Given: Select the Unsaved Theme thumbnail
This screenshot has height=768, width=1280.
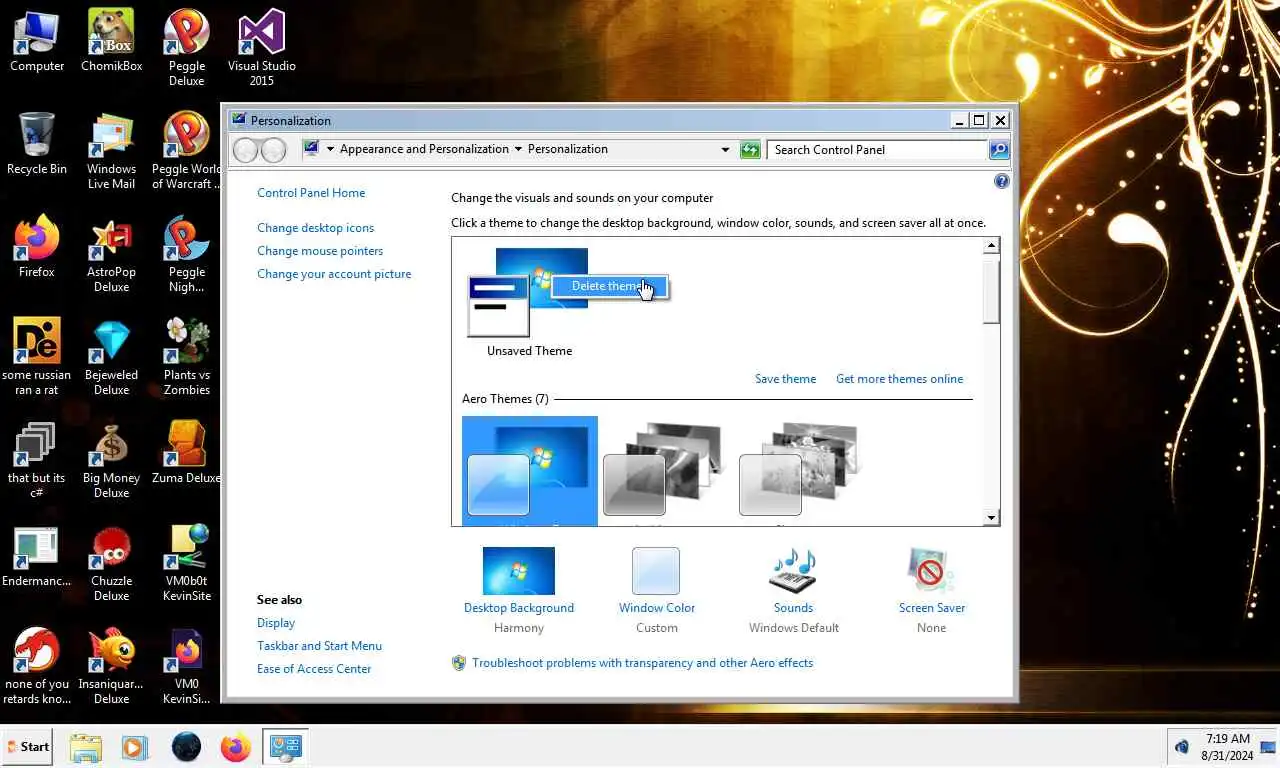Looking at the screenshot, I should [x=529, y=303].
